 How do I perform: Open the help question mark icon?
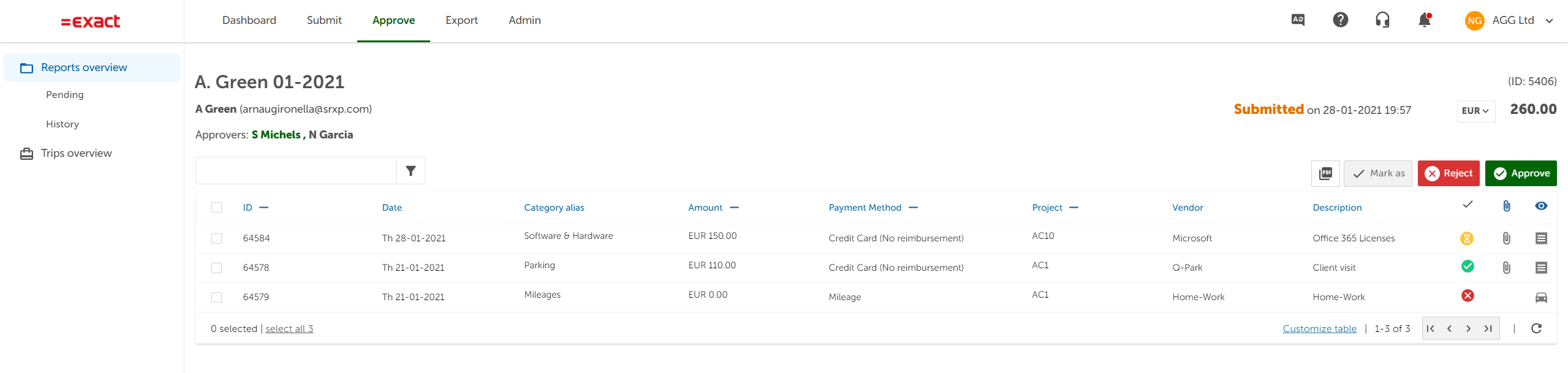point(1341,20)
